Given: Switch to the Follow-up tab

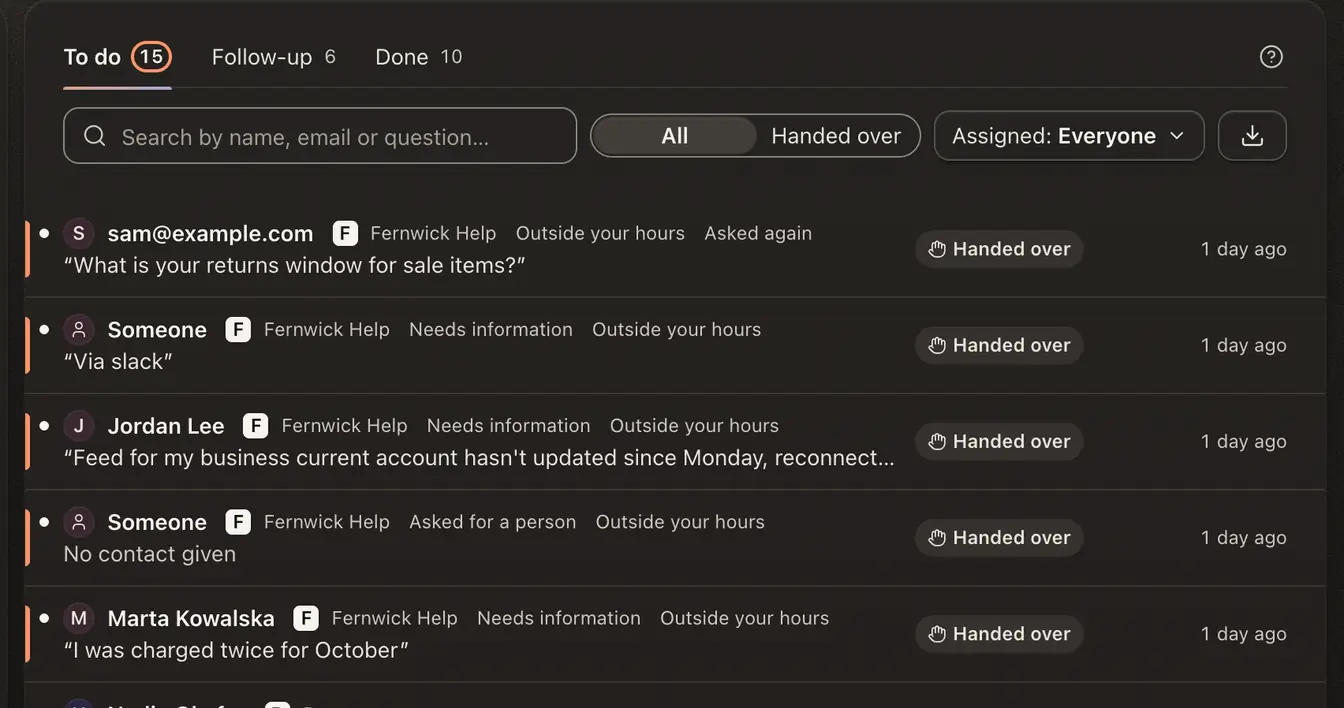Looking at the screenshot, I should [x=273, y=57].
